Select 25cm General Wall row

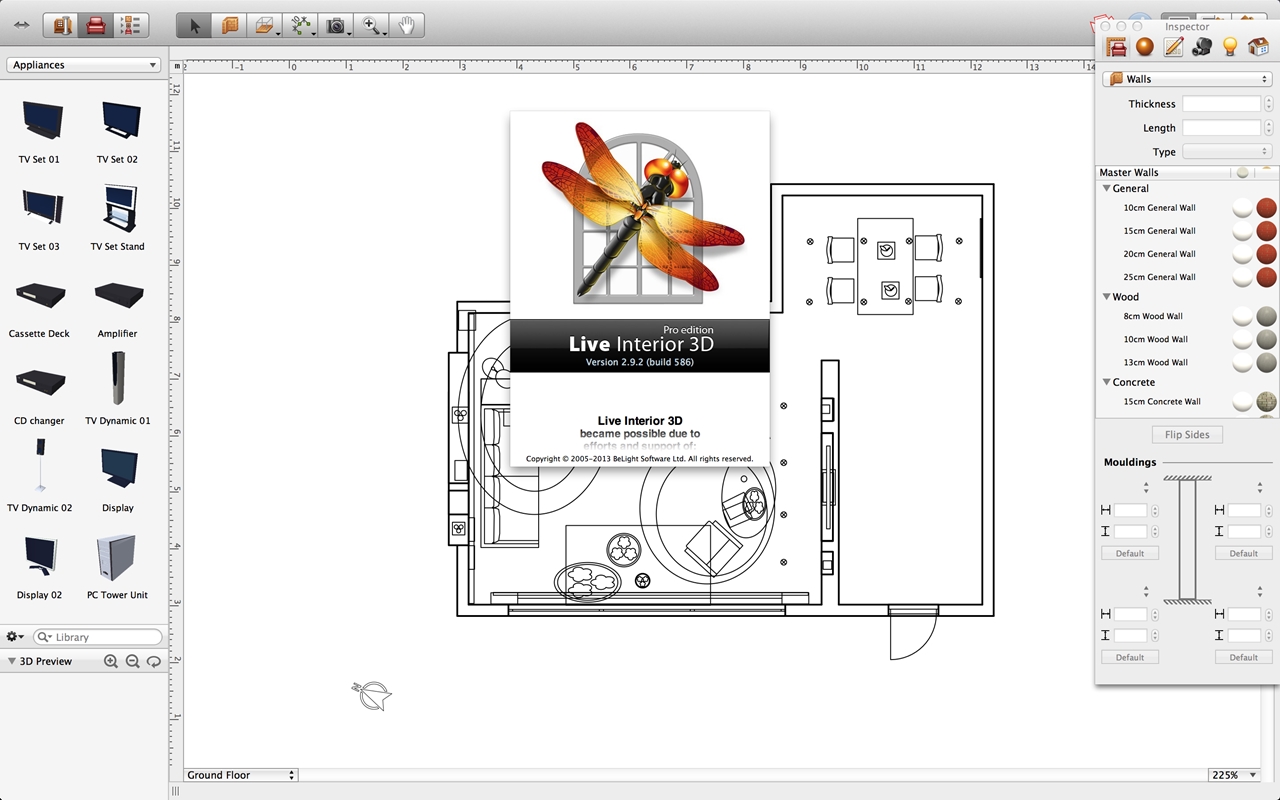[x=1187, y=277]
